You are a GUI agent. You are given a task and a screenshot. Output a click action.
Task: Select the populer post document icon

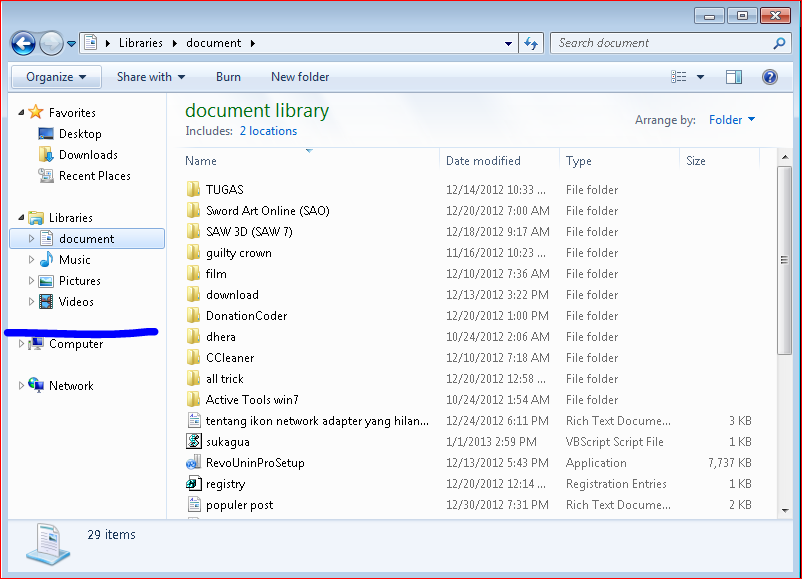pyautogui.click(x=194, y=505)
